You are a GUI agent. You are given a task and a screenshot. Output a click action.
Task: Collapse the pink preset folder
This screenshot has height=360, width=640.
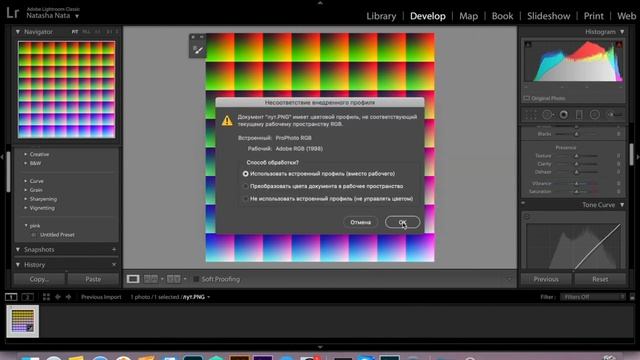26,225
